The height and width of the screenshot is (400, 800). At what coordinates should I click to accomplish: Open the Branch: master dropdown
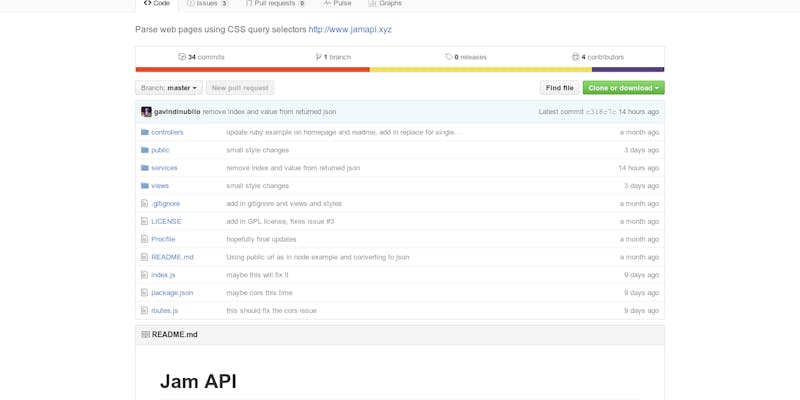[x=169, y=88]
